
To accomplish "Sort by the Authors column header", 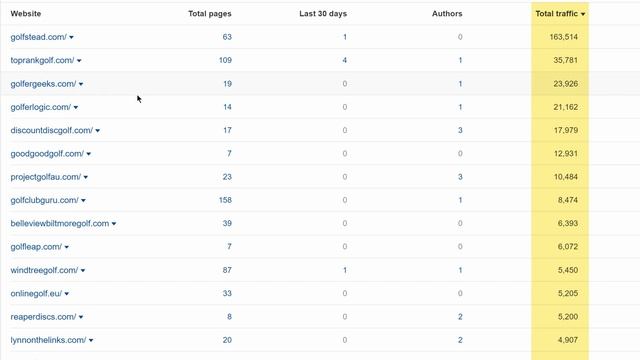I will click(447, 13).
